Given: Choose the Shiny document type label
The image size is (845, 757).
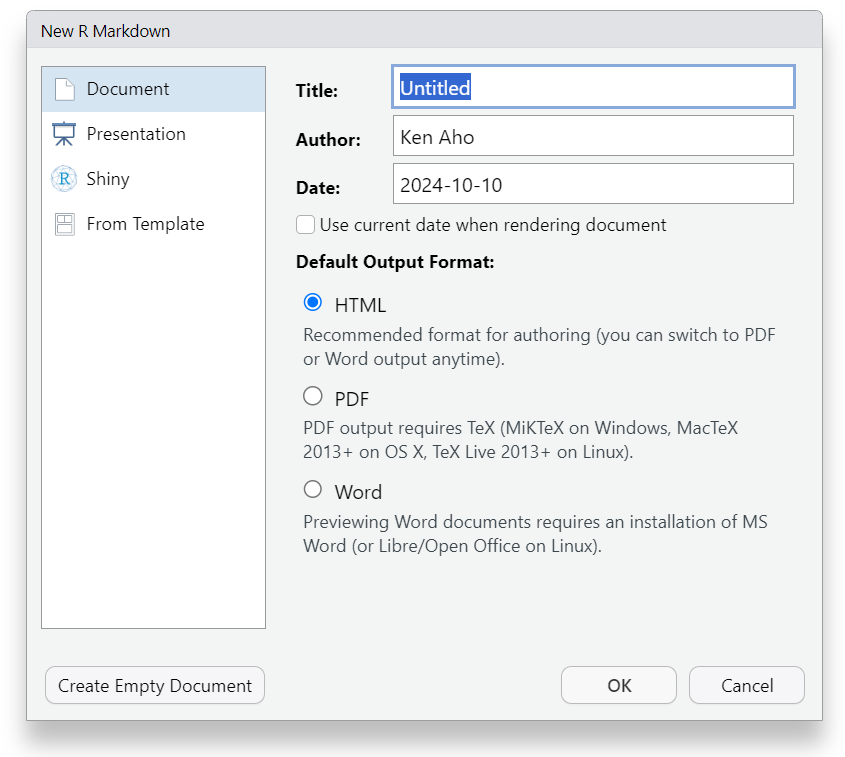Looking at the screenshot, I should 108,179.
